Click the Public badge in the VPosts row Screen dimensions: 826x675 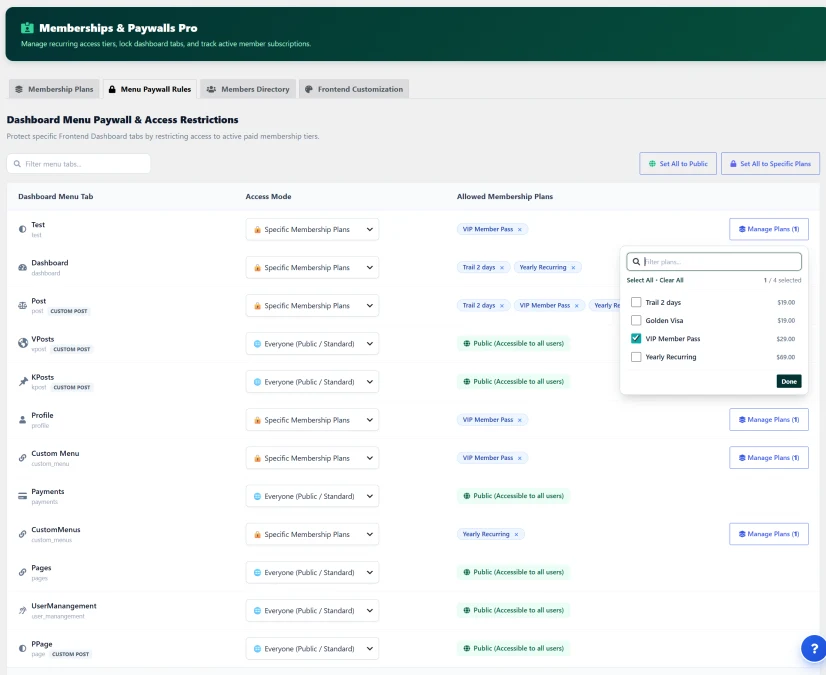(x=513, y=344)
